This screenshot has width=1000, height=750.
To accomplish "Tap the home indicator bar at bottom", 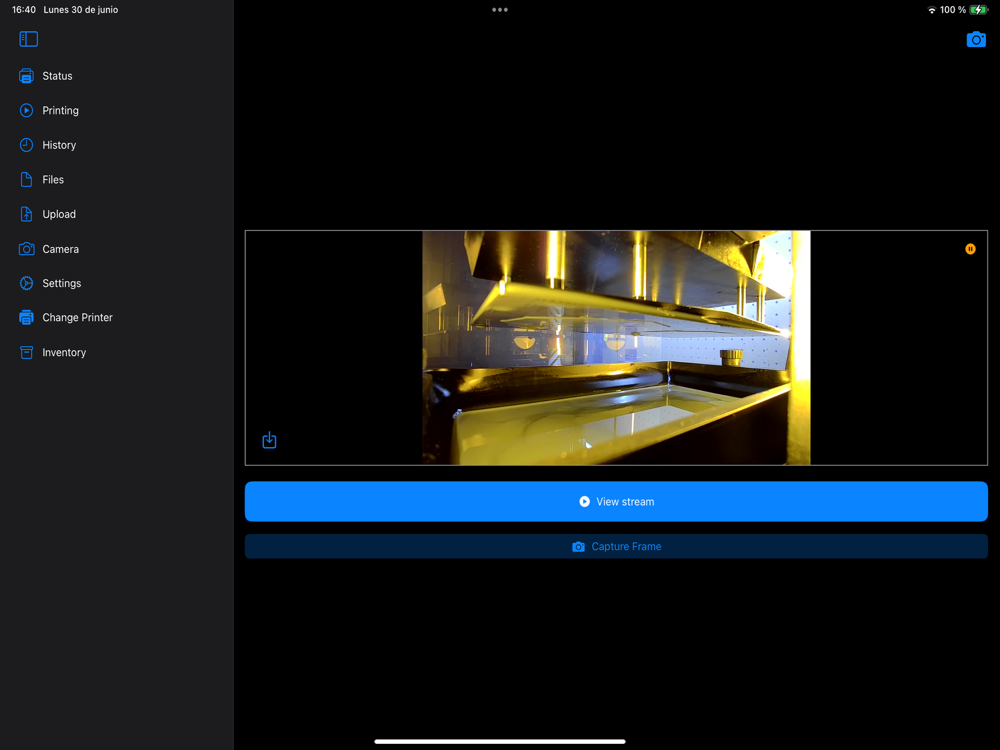I will pyautogui.click(x=500, y=741).
